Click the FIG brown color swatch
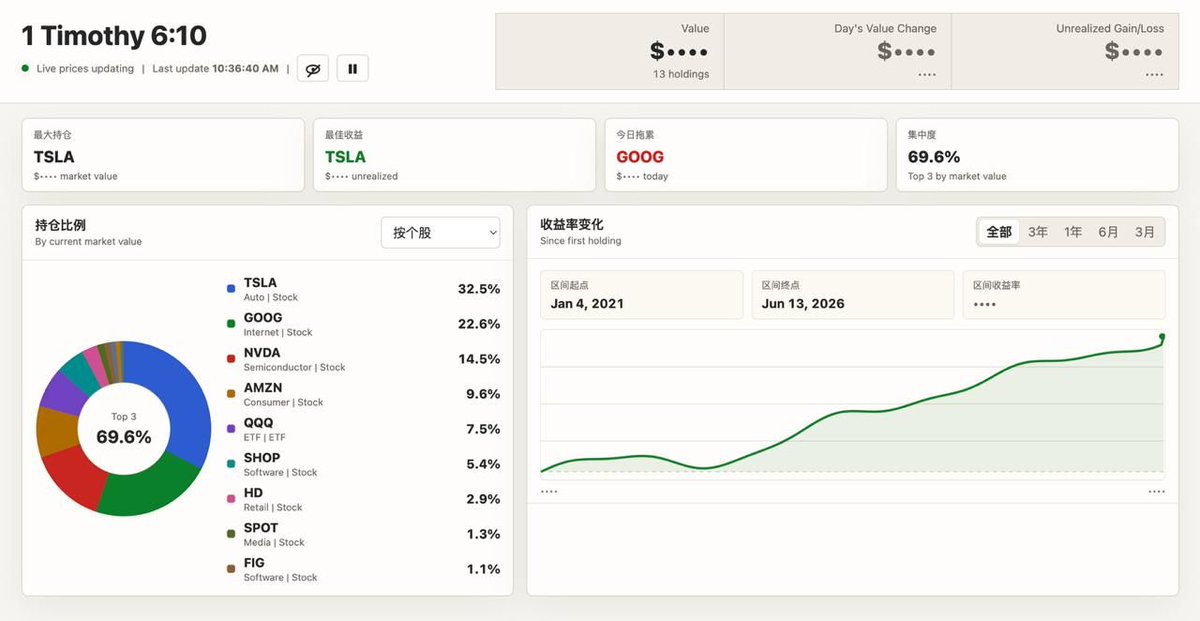1200x621 pixels. point(231,569)
